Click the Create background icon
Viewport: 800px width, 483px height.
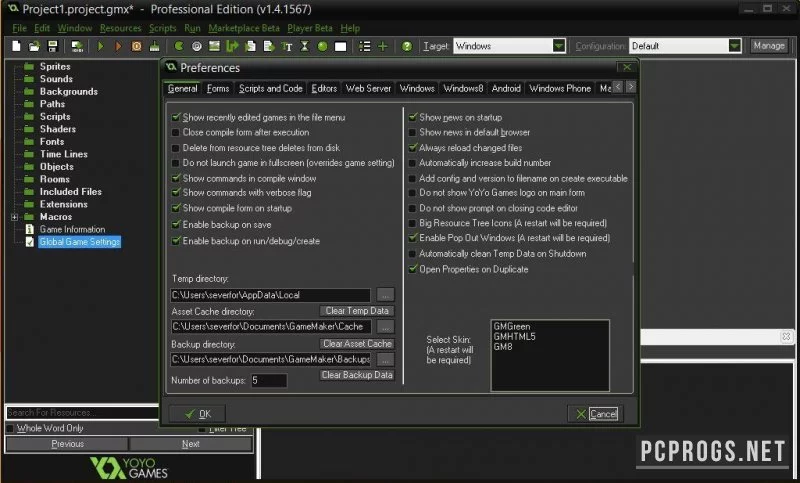tap(214, 46)
